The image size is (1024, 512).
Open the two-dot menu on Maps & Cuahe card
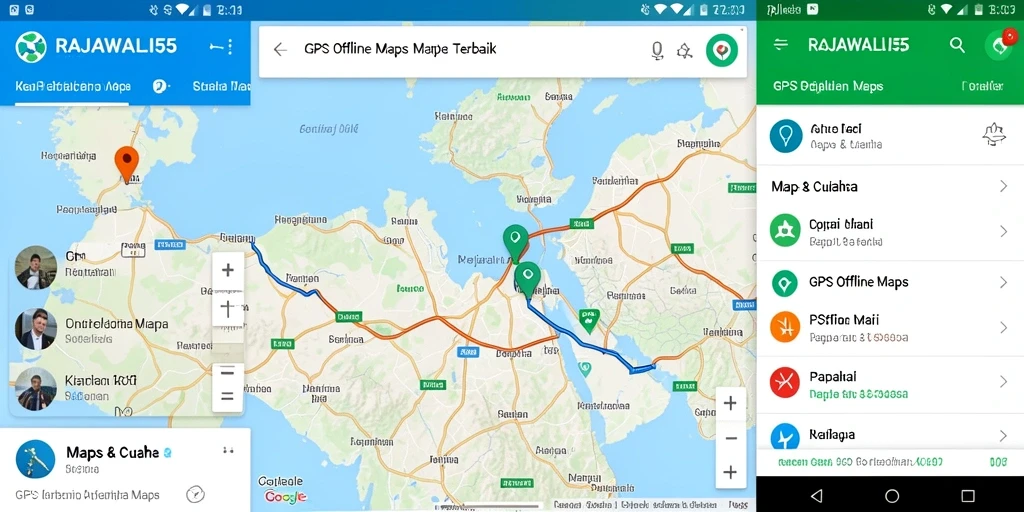[x=228, y=450]
